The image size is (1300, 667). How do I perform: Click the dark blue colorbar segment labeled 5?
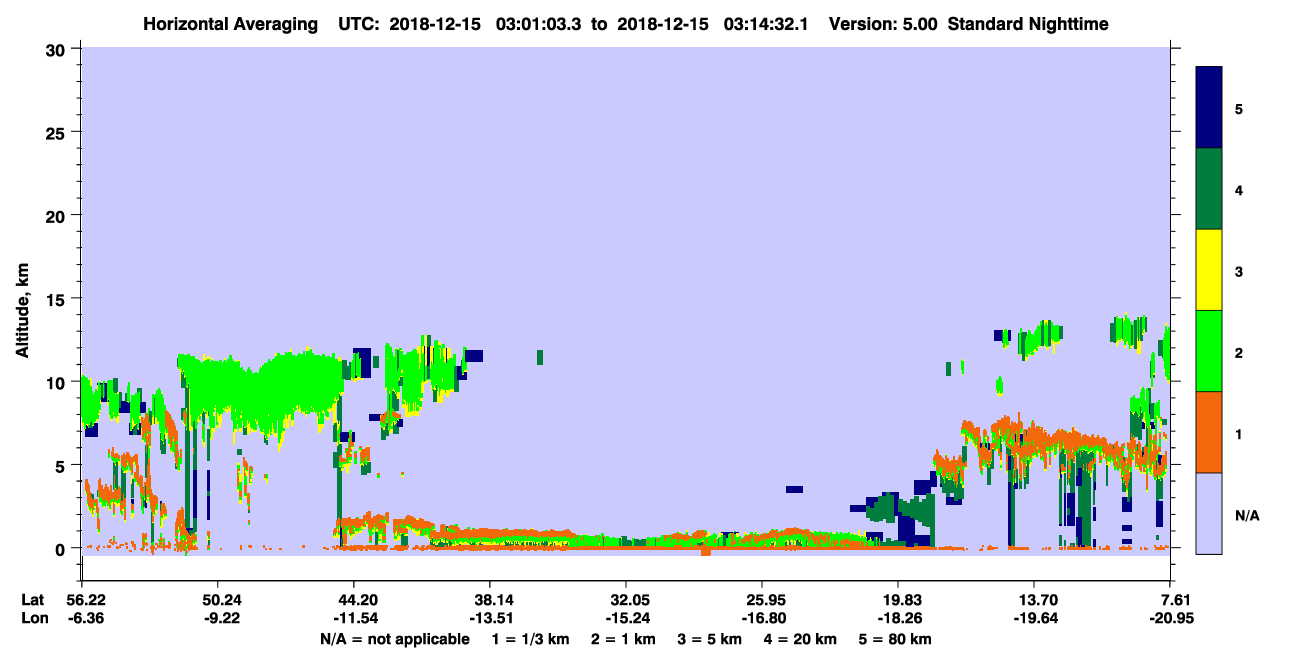click(1209, 108)
